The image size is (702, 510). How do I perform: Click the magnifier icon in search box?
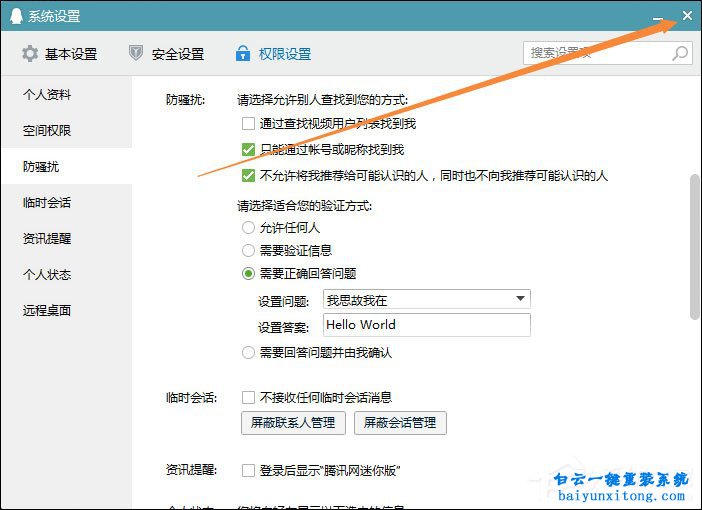[x=680, y=53]
